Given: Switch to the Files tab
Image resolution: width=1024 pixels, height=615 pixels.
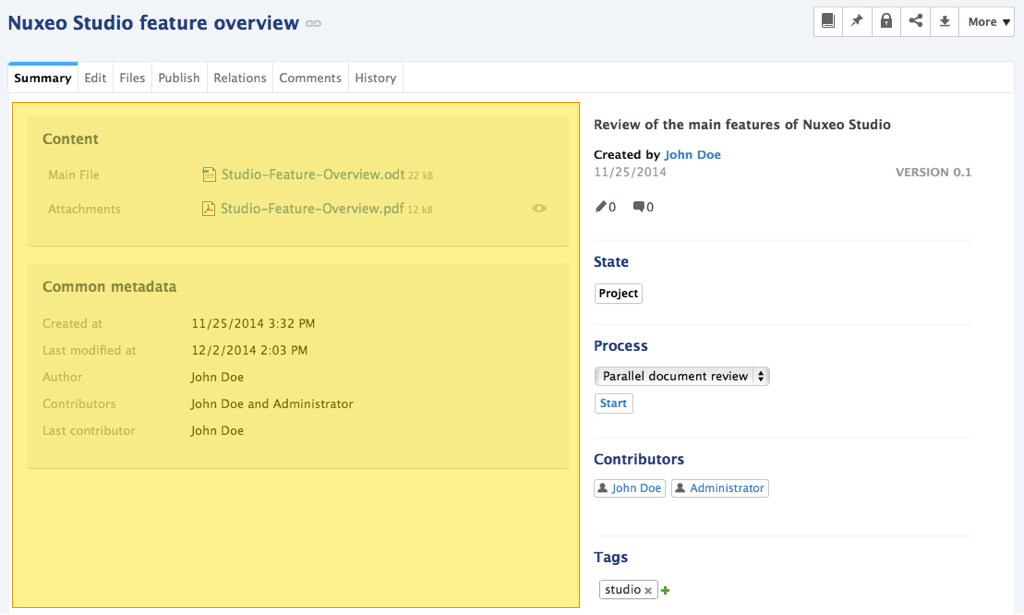Looking at the screenshot, I should click(132, 78).
